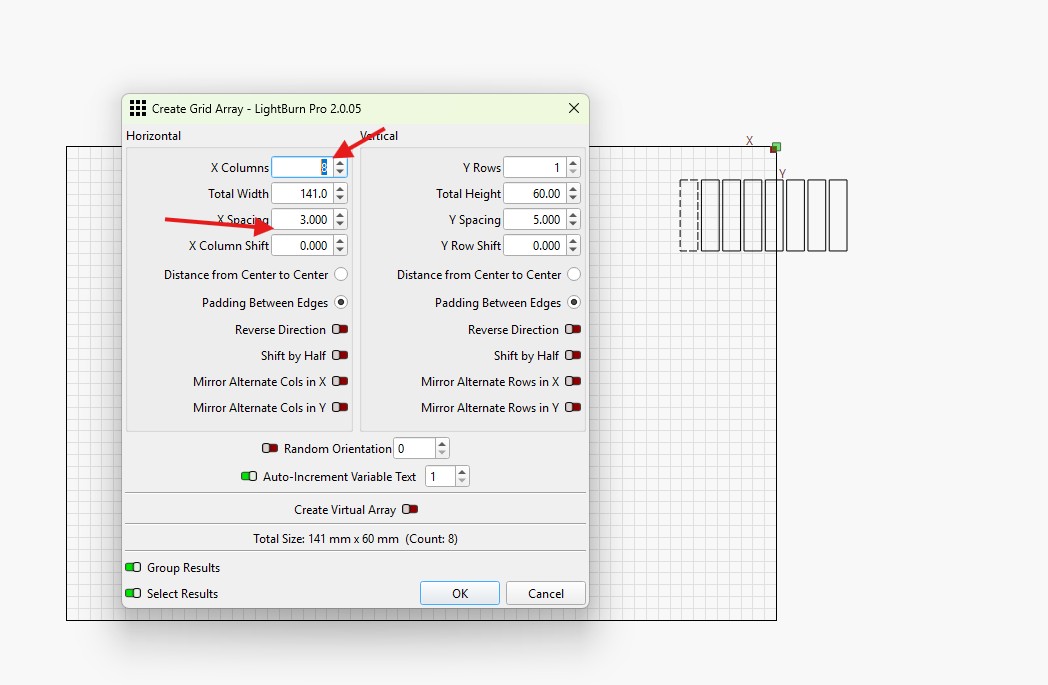The height and width of the screenshot is (685, 1048).
Task: Select Horizontal Distance from Center to Center
Action: click(x=341, y=274)
